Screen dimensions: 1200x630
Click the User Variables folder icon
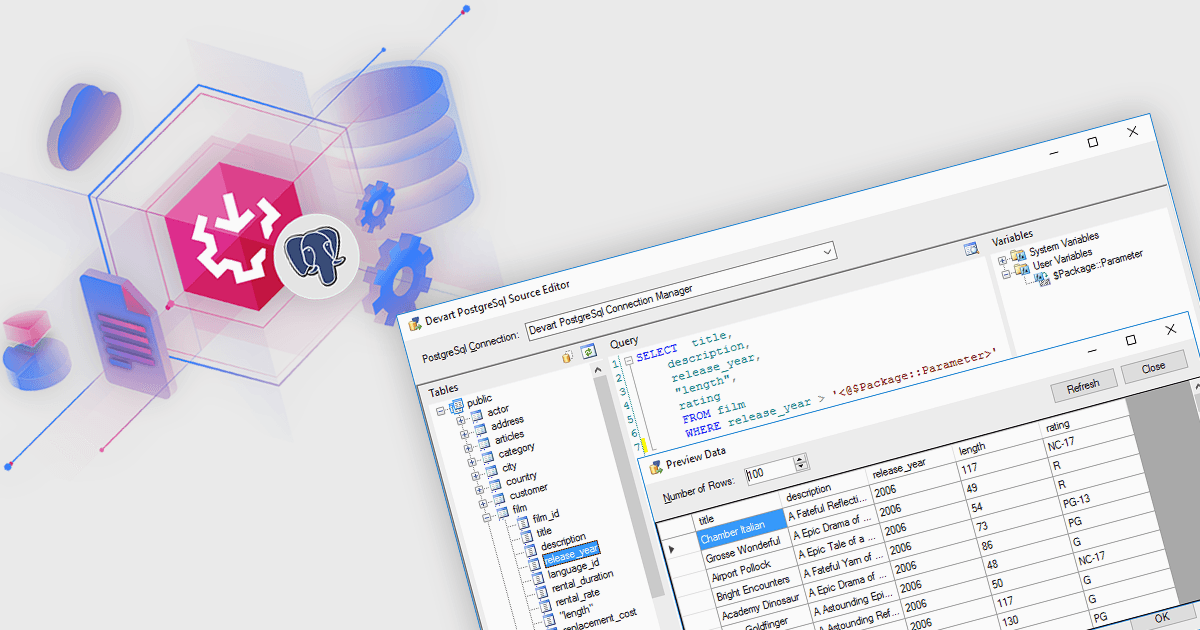click(x=1022, y=268)
